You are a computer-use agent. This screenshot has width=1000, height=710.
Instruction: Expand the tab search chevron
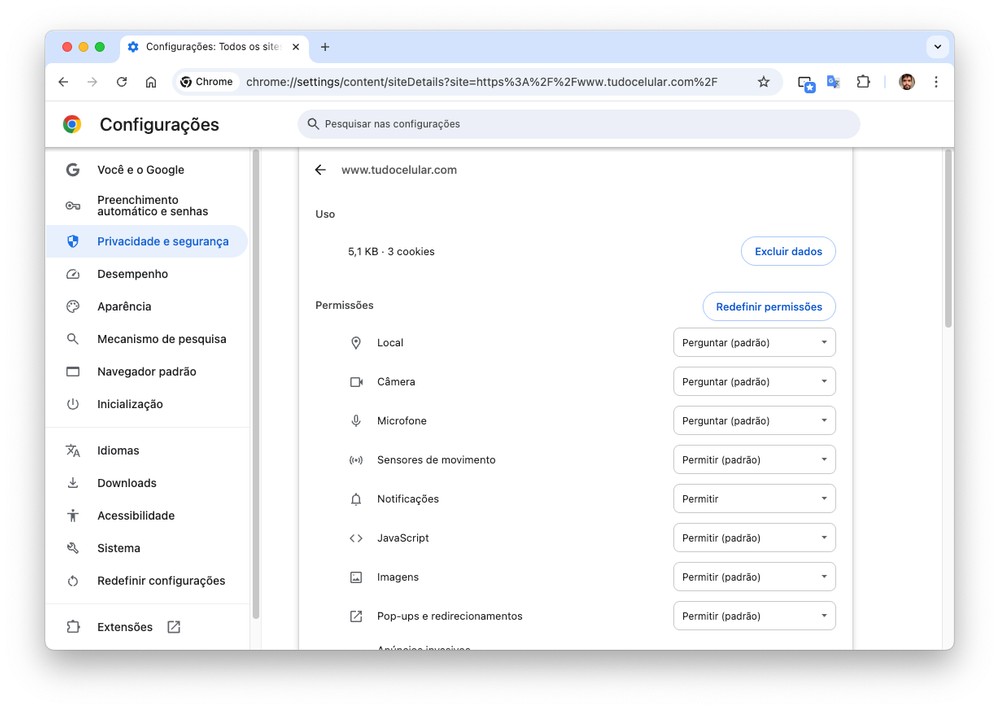pyautogui.click(x=937, y=47)
